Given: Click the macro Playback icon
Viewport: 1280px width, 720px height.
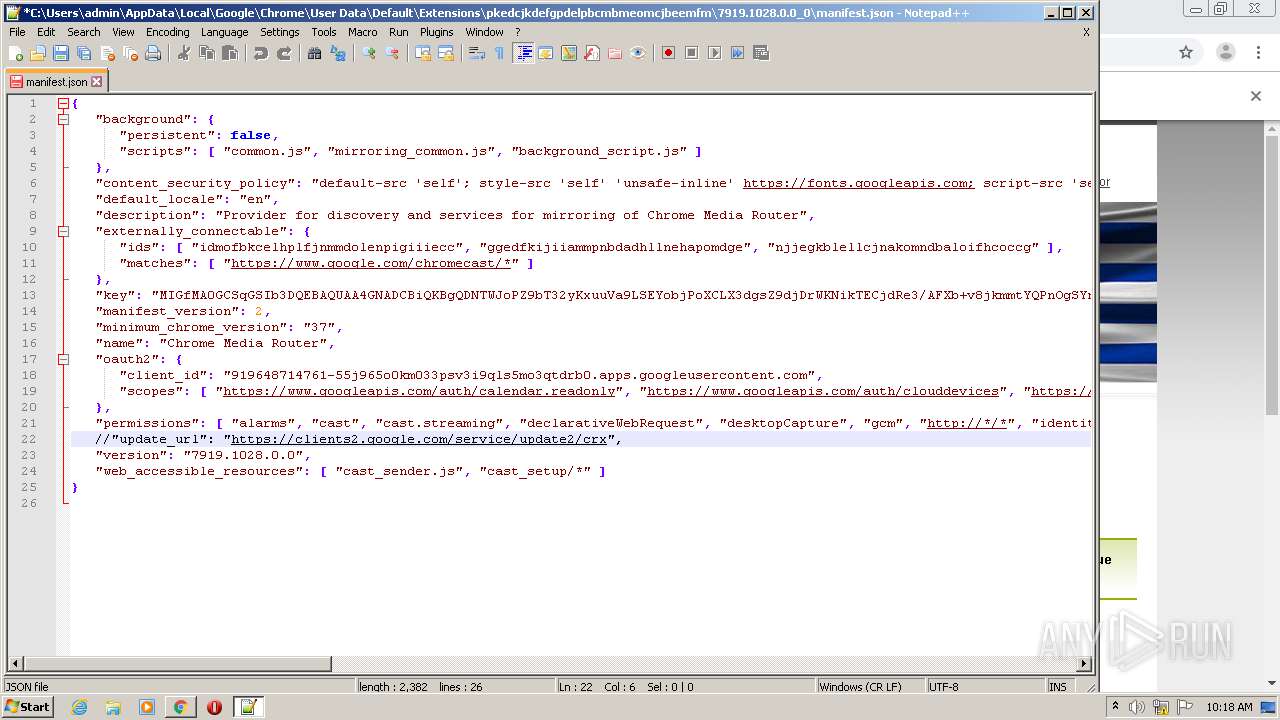Looking at the screenshot, I should [715, 53].
